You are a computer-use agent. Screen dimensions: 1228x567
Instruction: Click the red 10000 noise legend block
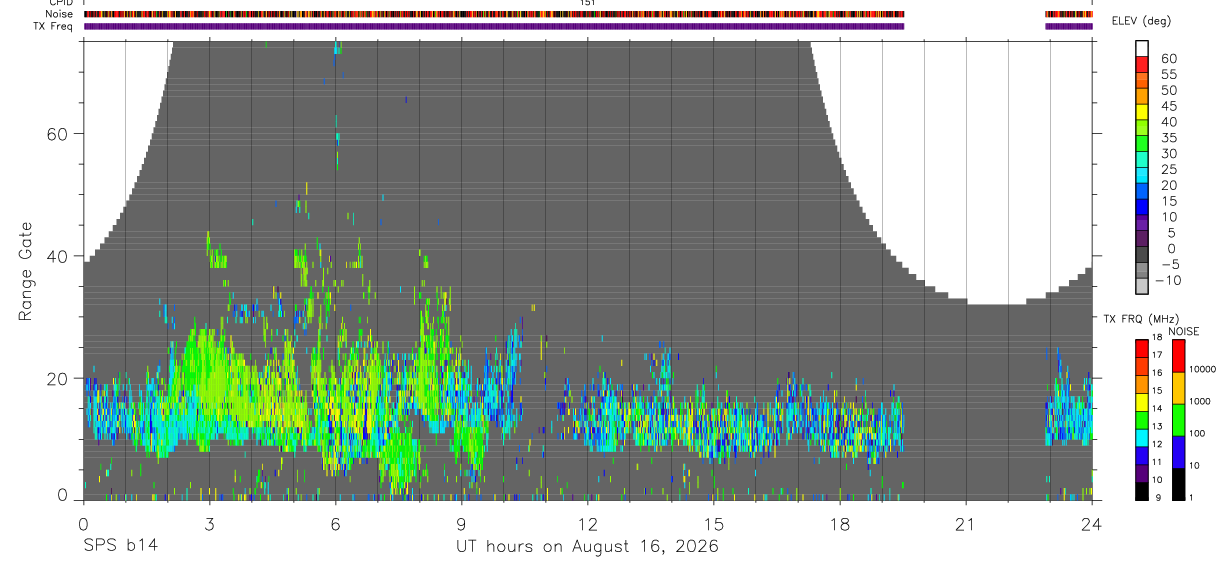(1178, 356)
